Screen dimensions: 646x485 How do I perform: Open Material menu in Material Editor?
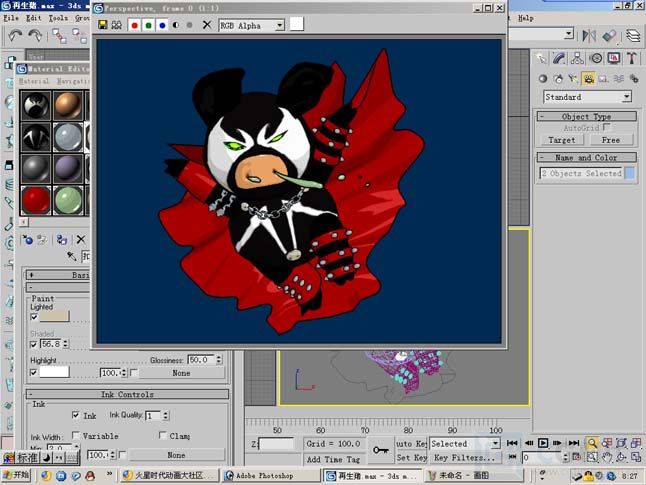[x=34, y=81]
